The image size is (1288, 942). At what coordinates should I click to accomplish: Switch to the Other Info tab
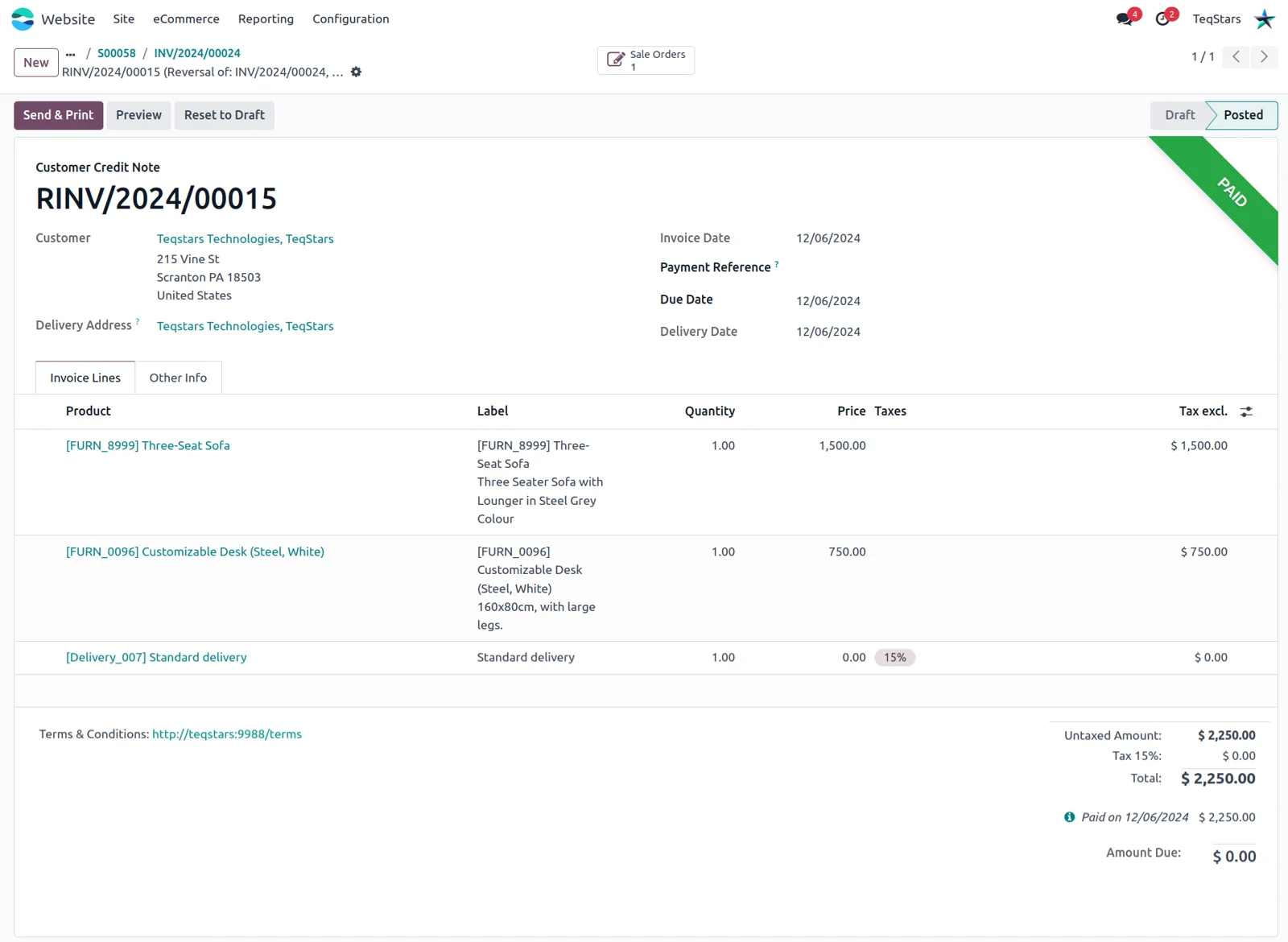tap(178, 378)
